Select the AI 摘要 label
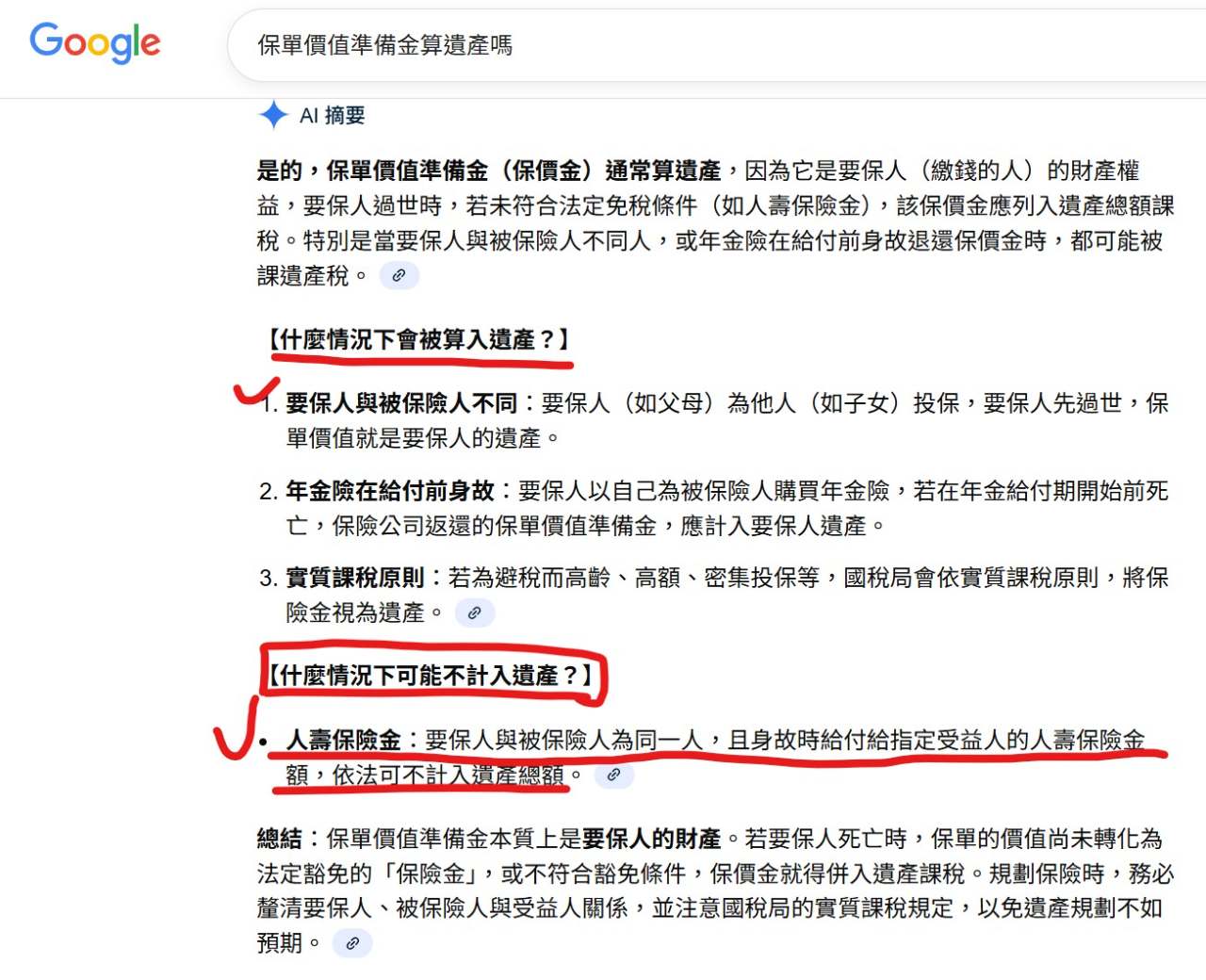Screen dimensions: 1206x980 [x=332, y=115]
